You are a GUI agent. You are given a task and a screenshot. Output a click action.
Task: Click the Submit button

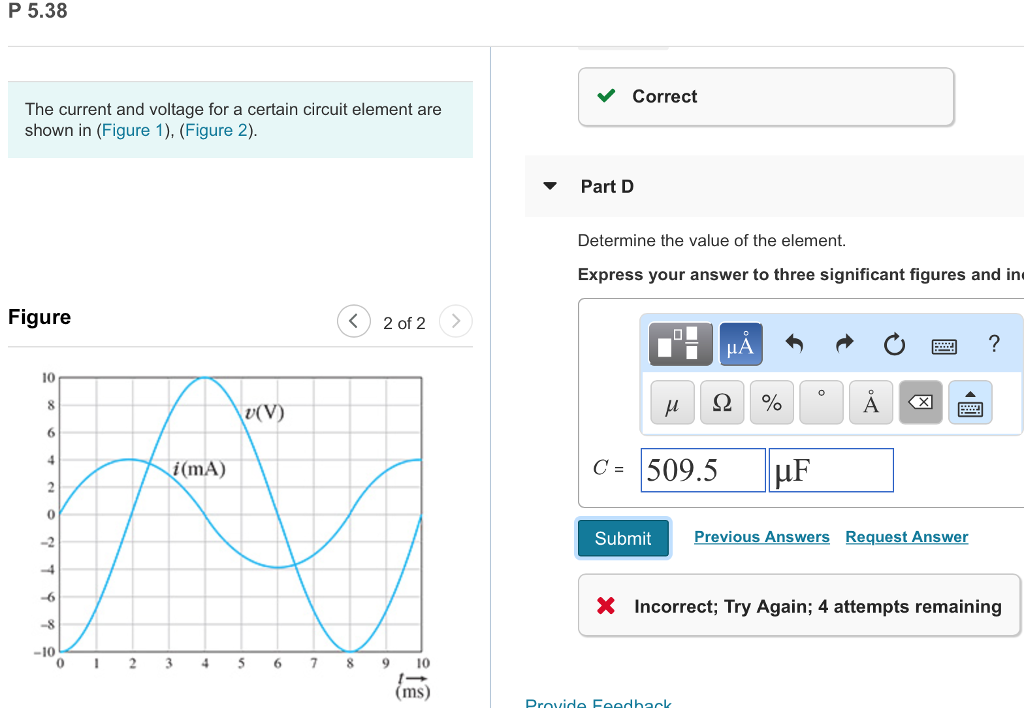point(622,537)
